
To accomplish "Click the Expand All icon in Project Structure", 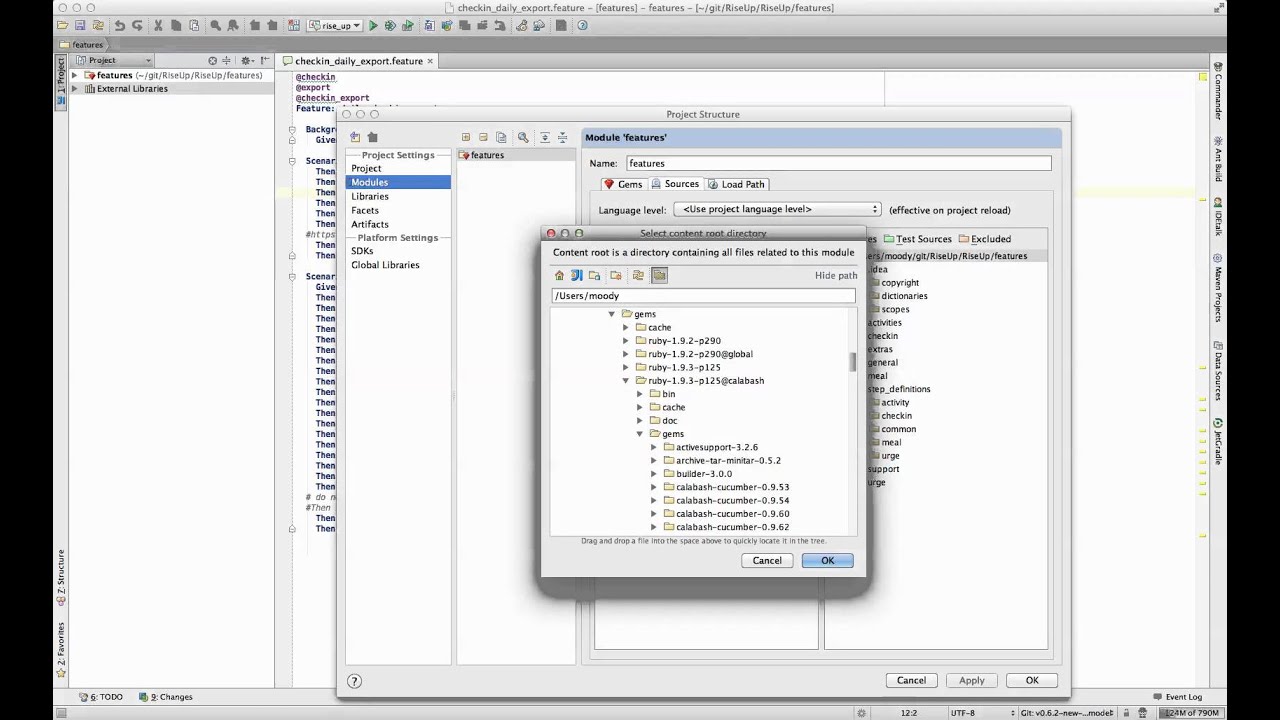I will pos(545,137).
